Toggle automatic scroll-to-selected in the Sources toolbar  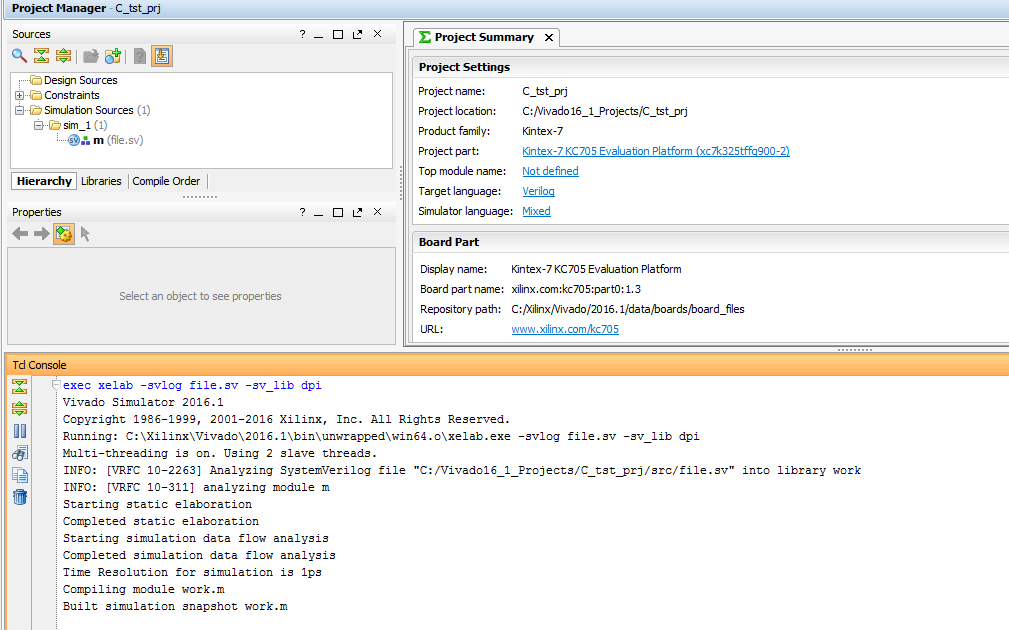(x=162, y=56)
